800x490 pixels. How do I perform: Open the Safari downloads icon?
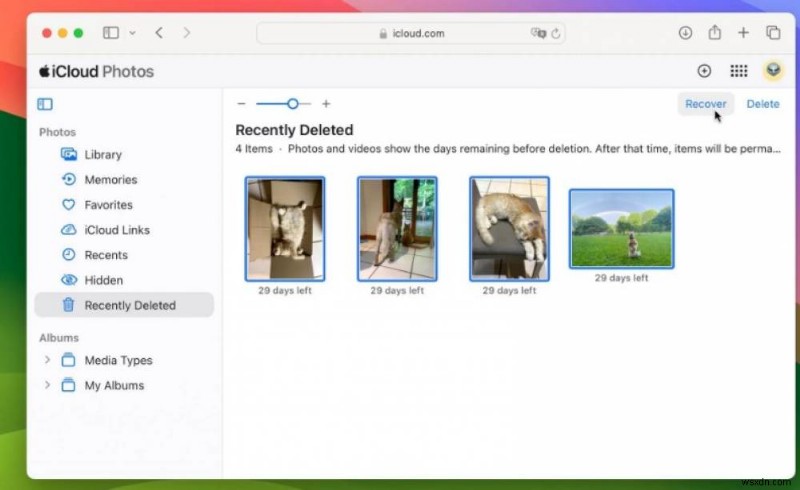(x=685, y=33)
